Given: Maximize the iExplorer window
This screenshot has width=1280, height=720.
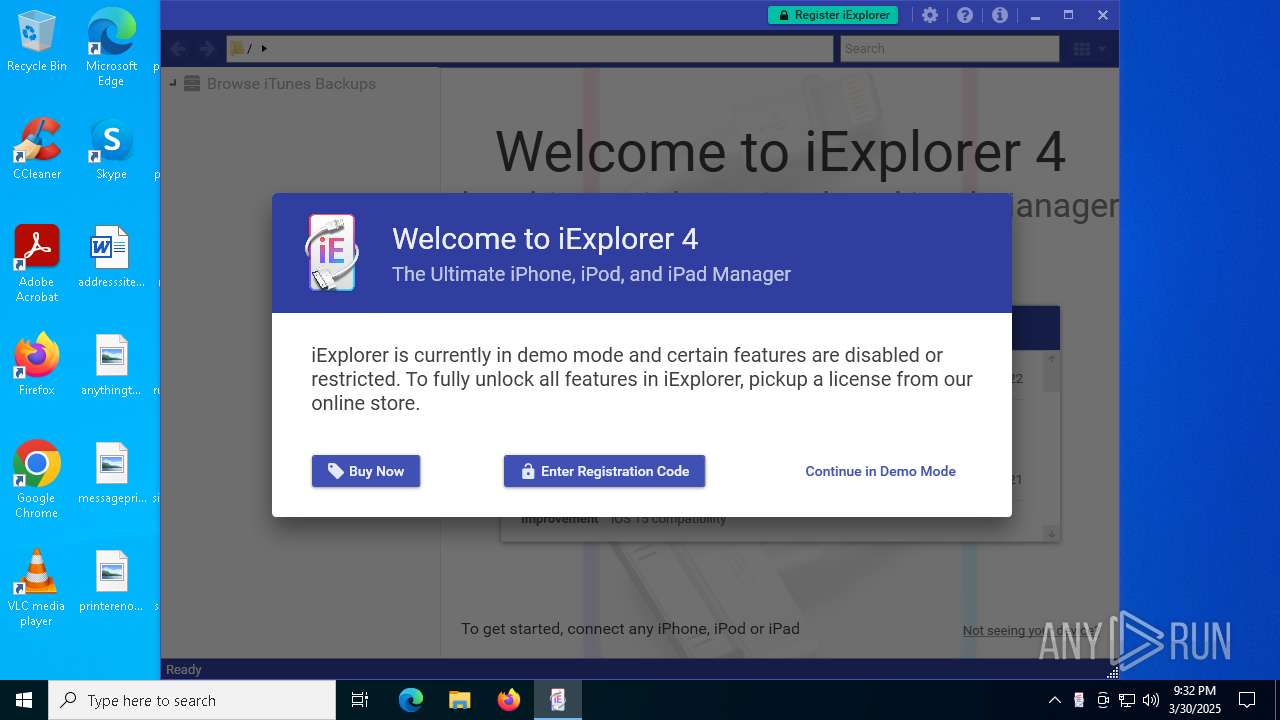Looking at the screenshot, I should click(1068, 15).
